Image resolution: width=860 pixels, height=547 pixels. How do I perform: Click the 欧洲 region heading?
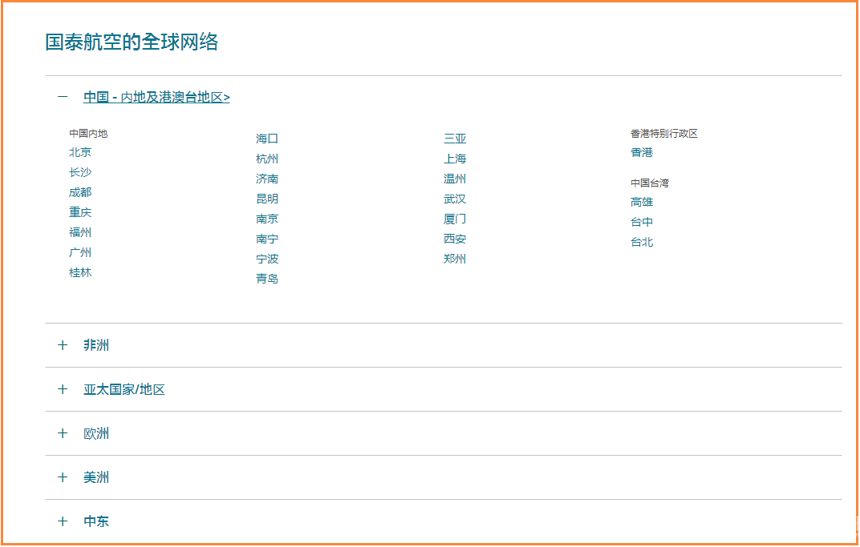[96, 433]
